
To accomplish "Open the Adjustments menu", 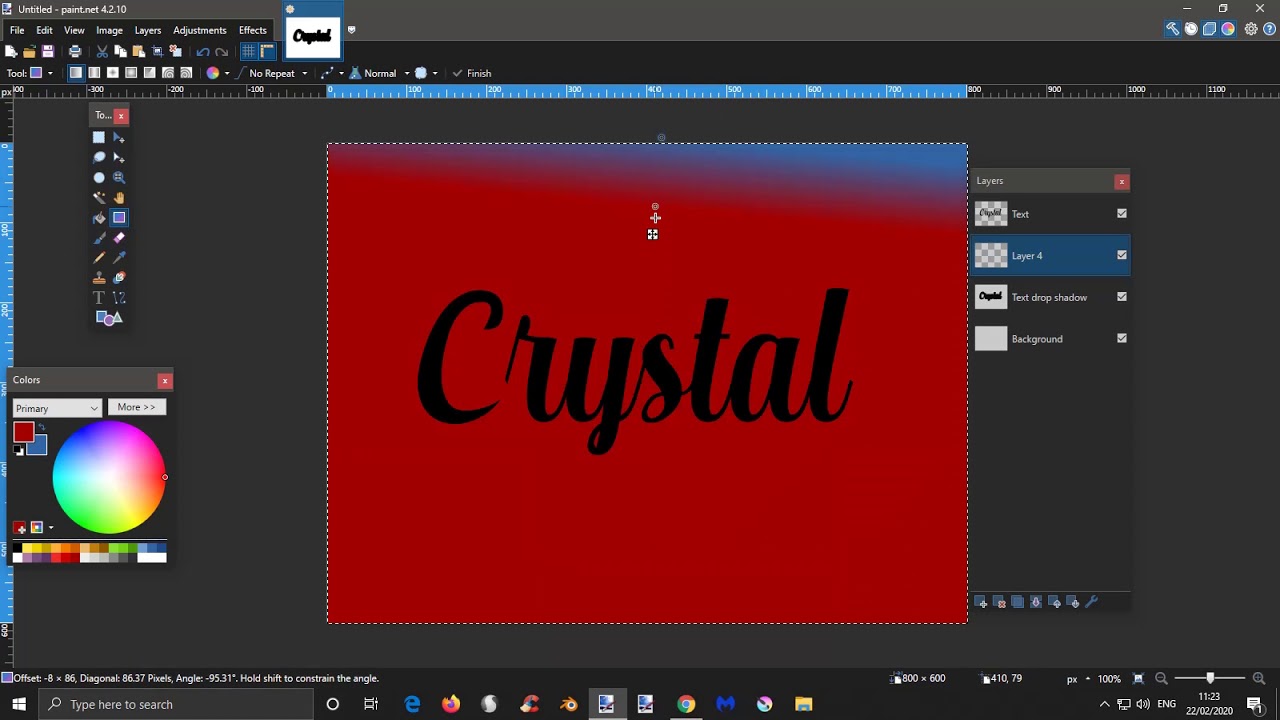I will point(199,30).
